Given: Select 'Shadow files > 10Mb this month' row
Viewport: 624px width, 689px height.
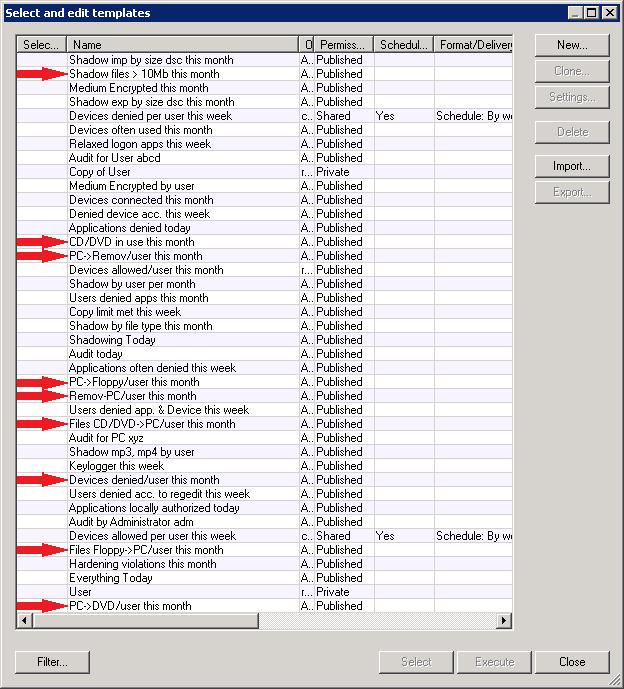Looking at the screenshot, I should pyautogui.click(x=265, y=74).
